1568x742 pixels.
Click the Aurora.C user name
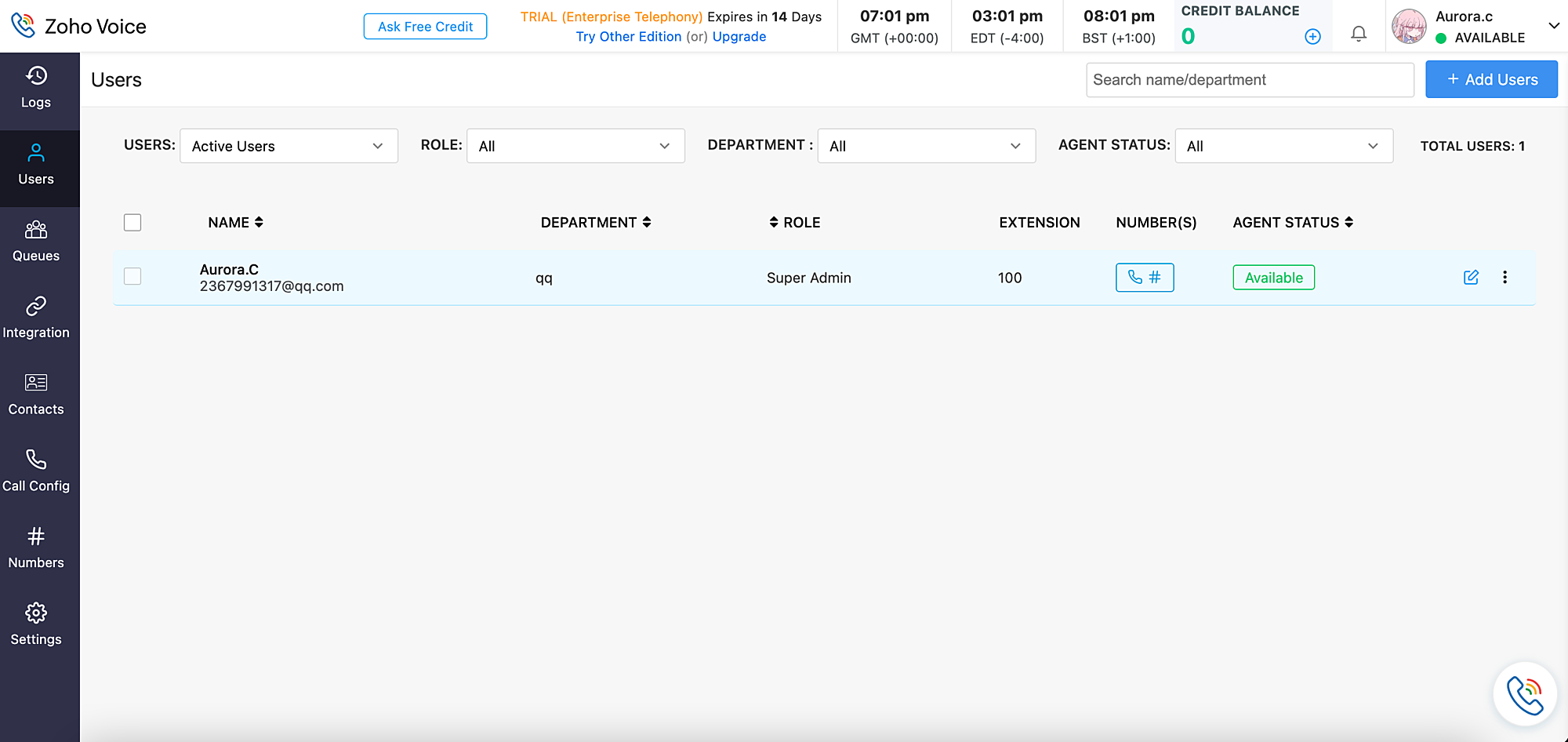pos(229,270)
